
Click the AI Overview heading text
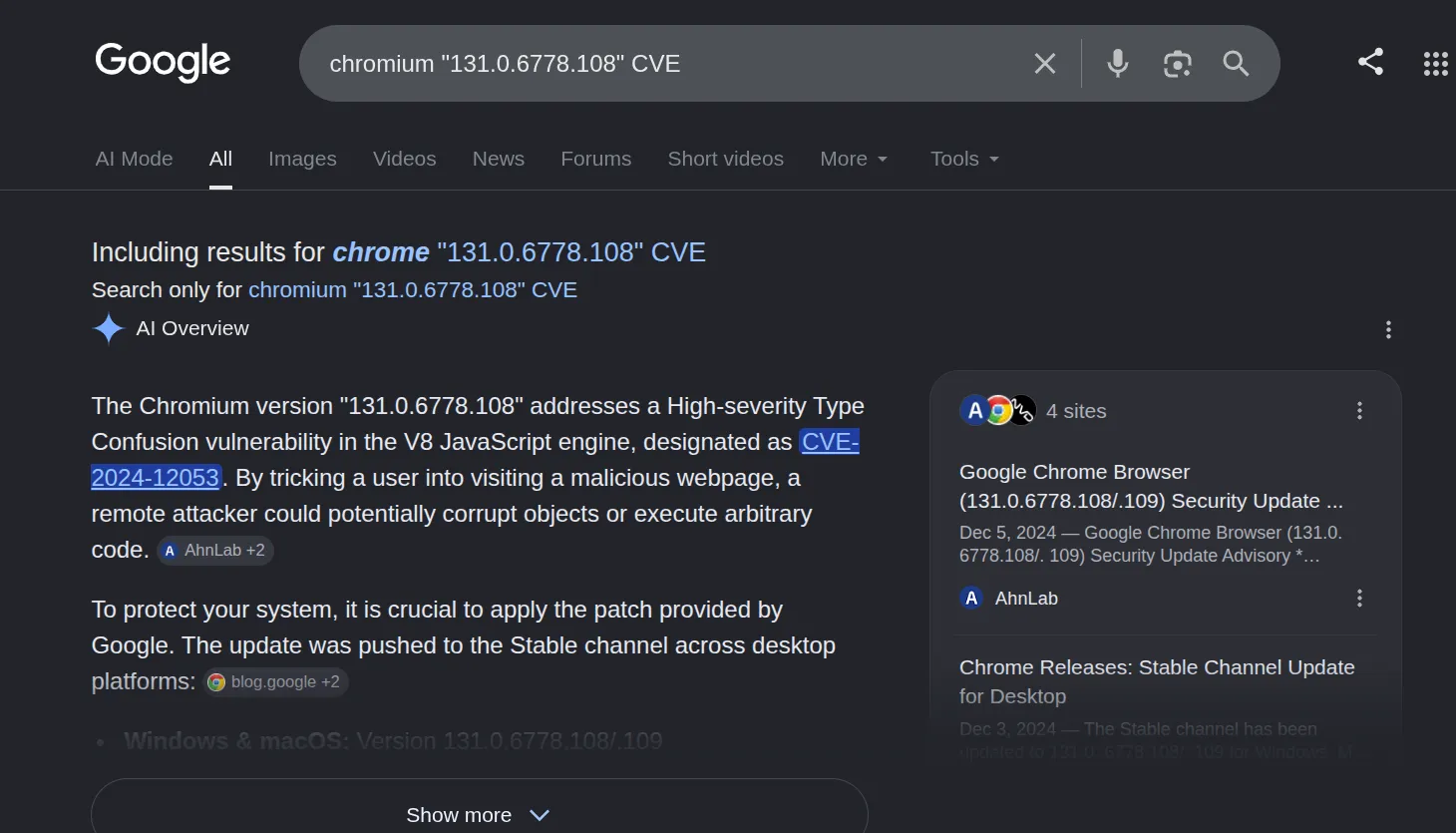(192, 328)
